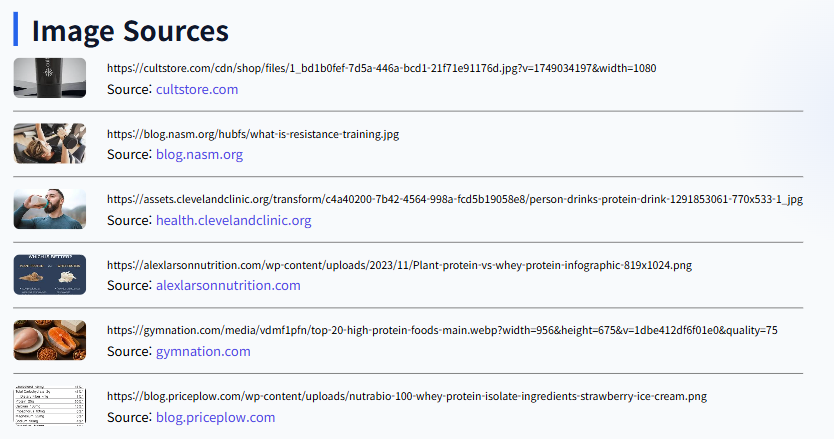Open the cultstore.com source link
Image resolution: width=834 pixels, height=439 pixels.
[x=197, y=89]
